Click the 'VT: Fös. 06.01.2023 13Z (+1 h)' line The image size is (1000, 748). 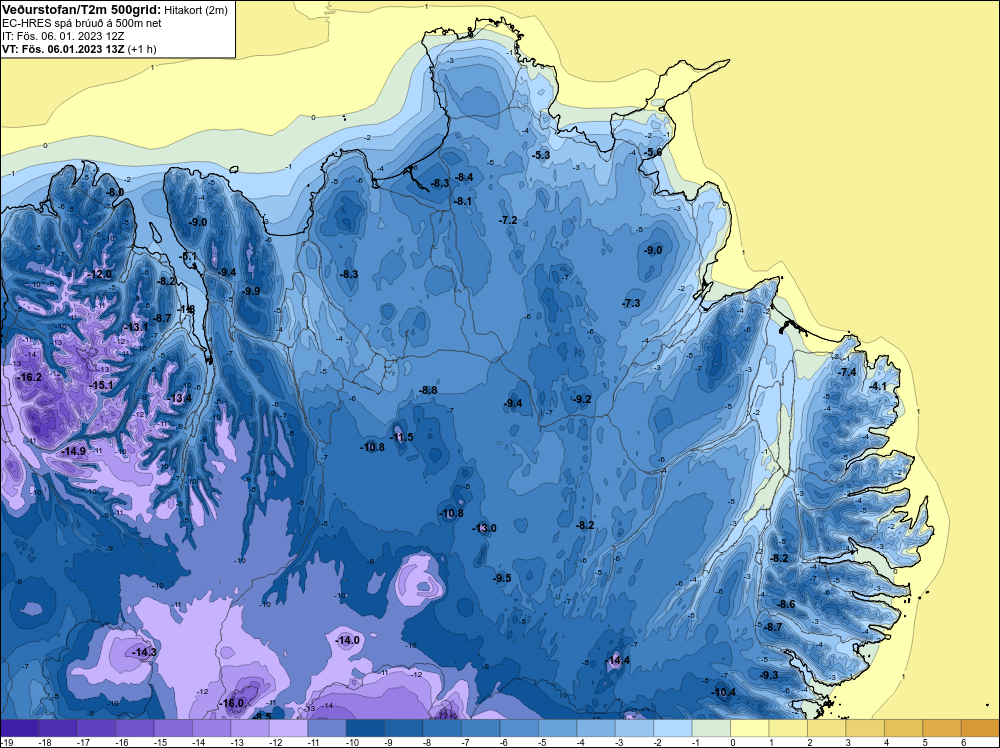coord(79,48)
